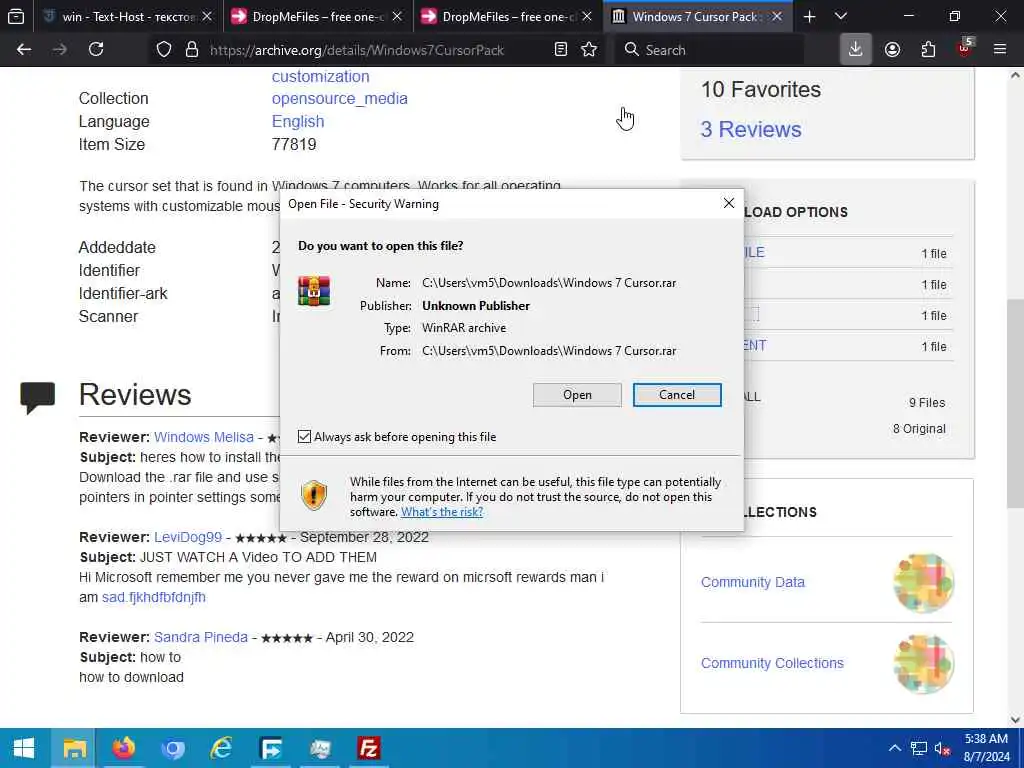
Task: Open the tracking protection shield icon
Action: click(164, 50)
